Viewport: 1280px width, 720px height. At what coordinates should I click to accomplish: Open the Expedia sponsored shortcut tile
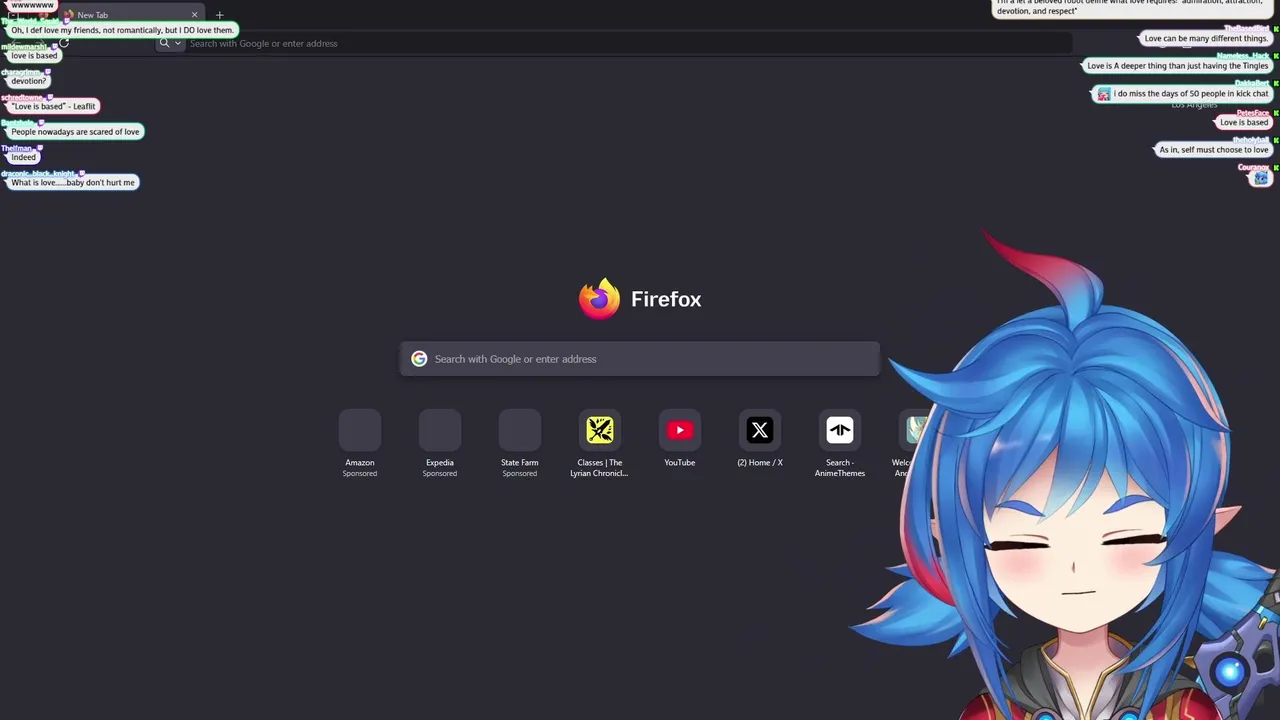440,430
